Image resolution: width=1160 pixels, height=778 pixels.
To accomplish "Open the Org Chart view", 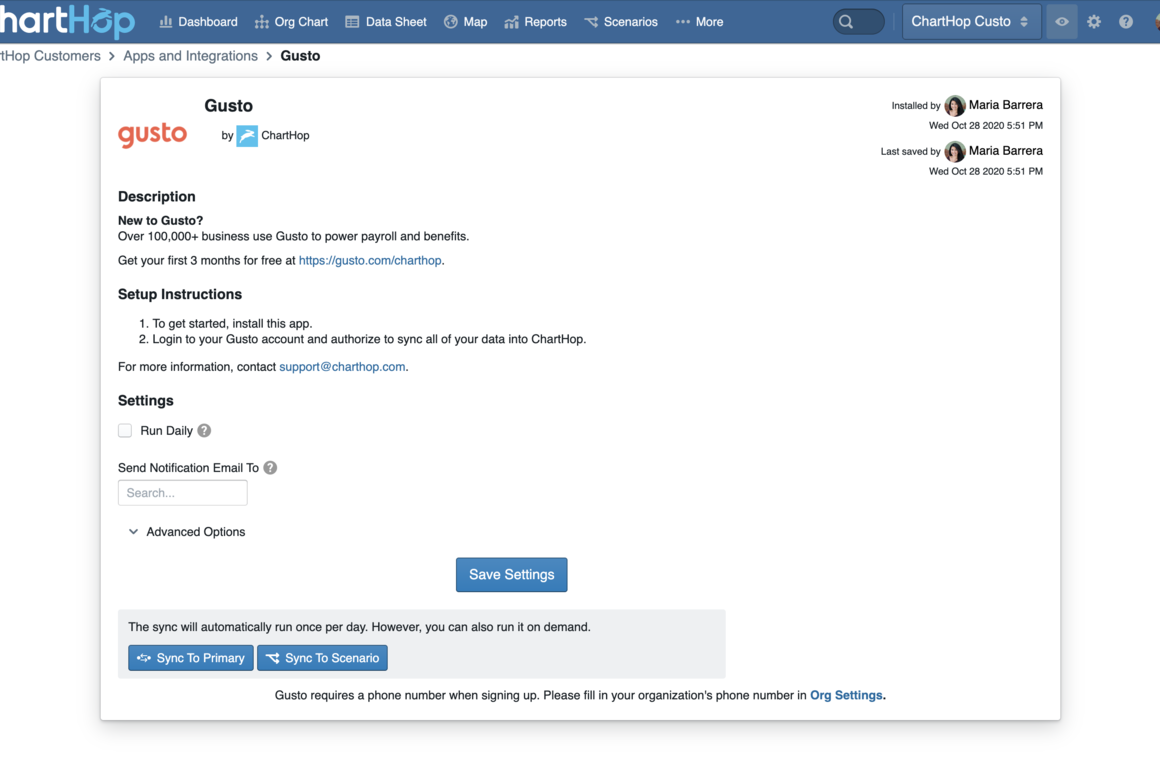I will tap(291, 22).
